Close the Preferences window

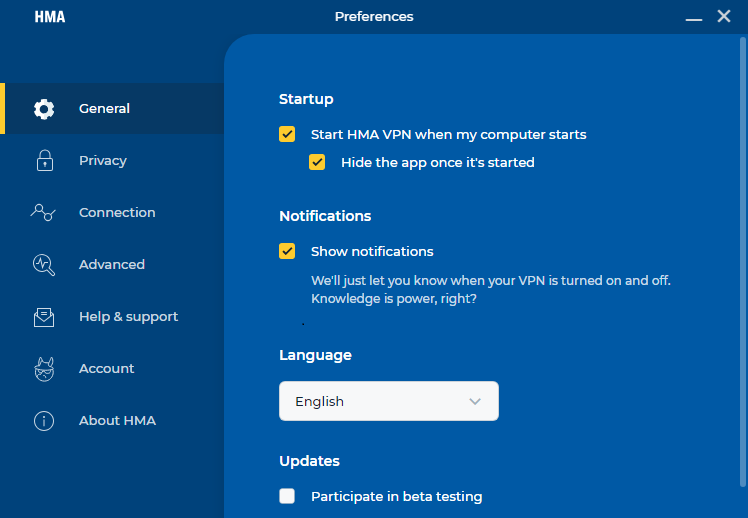(x=724, y=16)
